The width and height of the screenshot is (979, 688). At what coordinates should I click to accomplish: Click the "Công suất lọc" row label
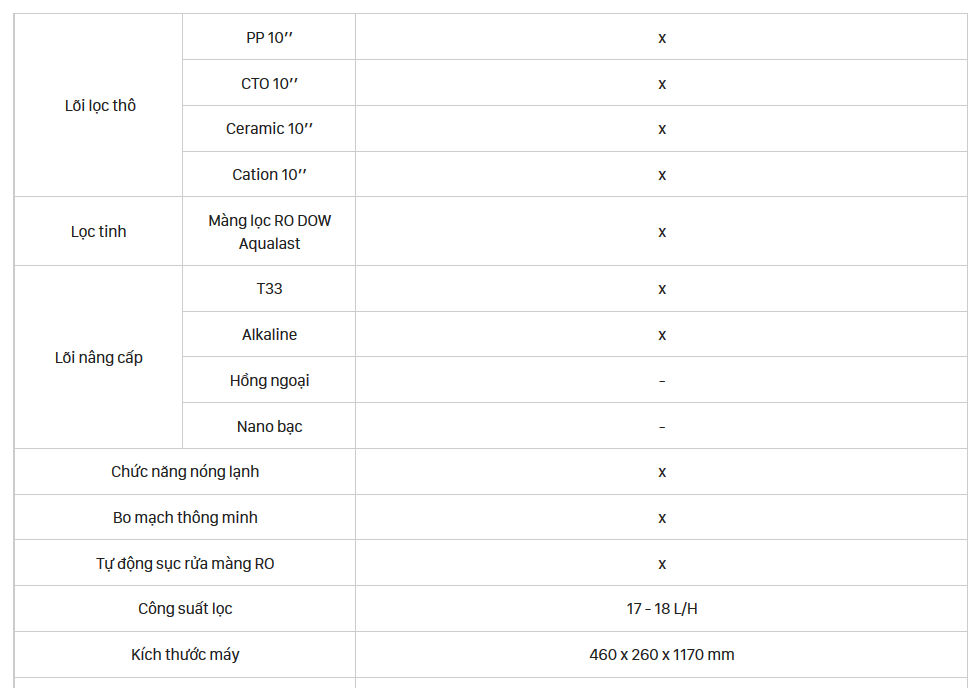pyautogui.click(x=185, y=609)
